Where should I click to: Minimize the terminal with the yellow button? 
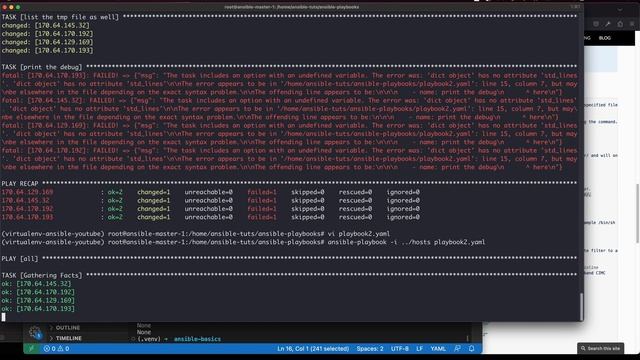[x=11, y=7]
